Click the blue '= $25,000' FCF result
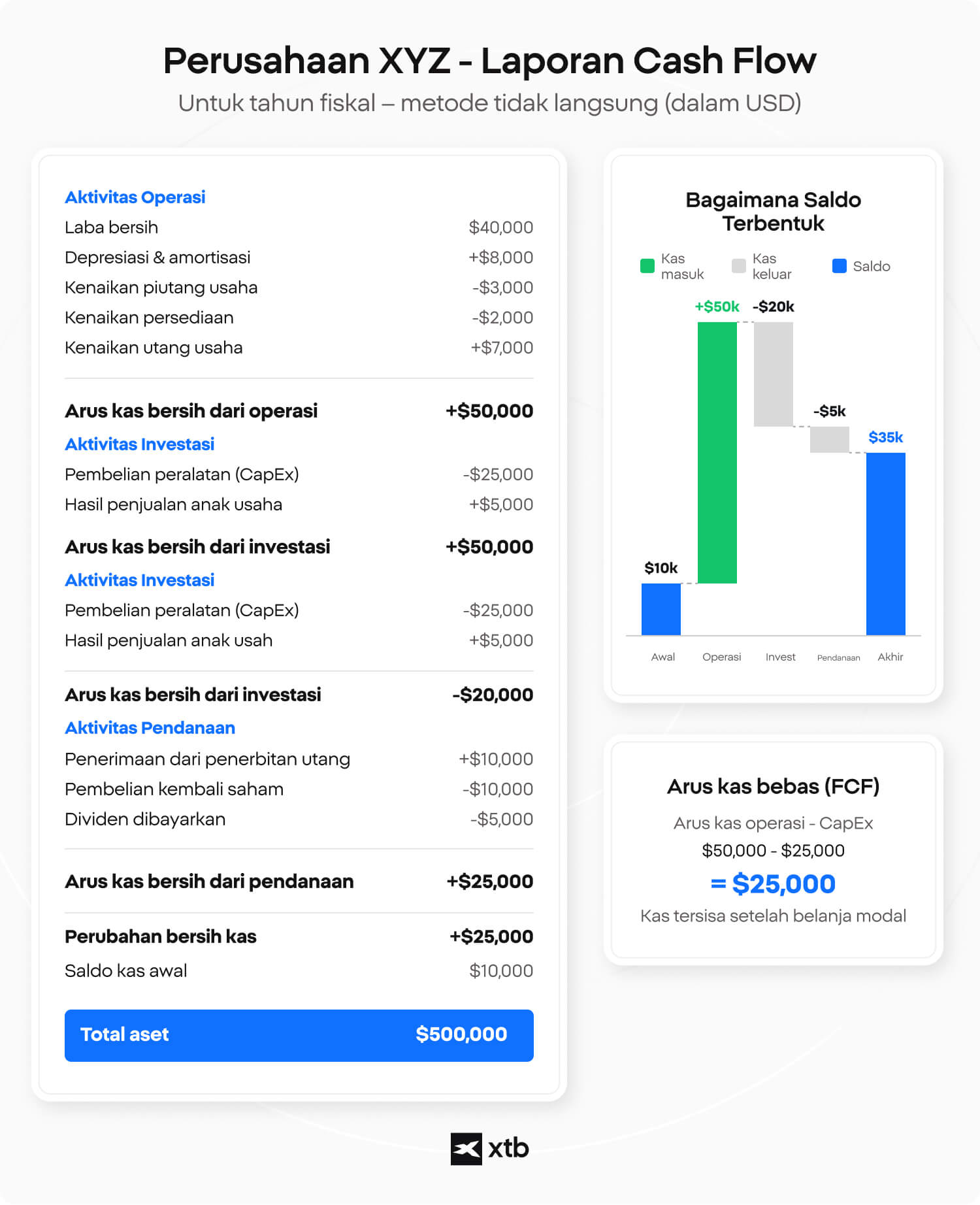The image size is (980, 1205). tap(774, 884)
